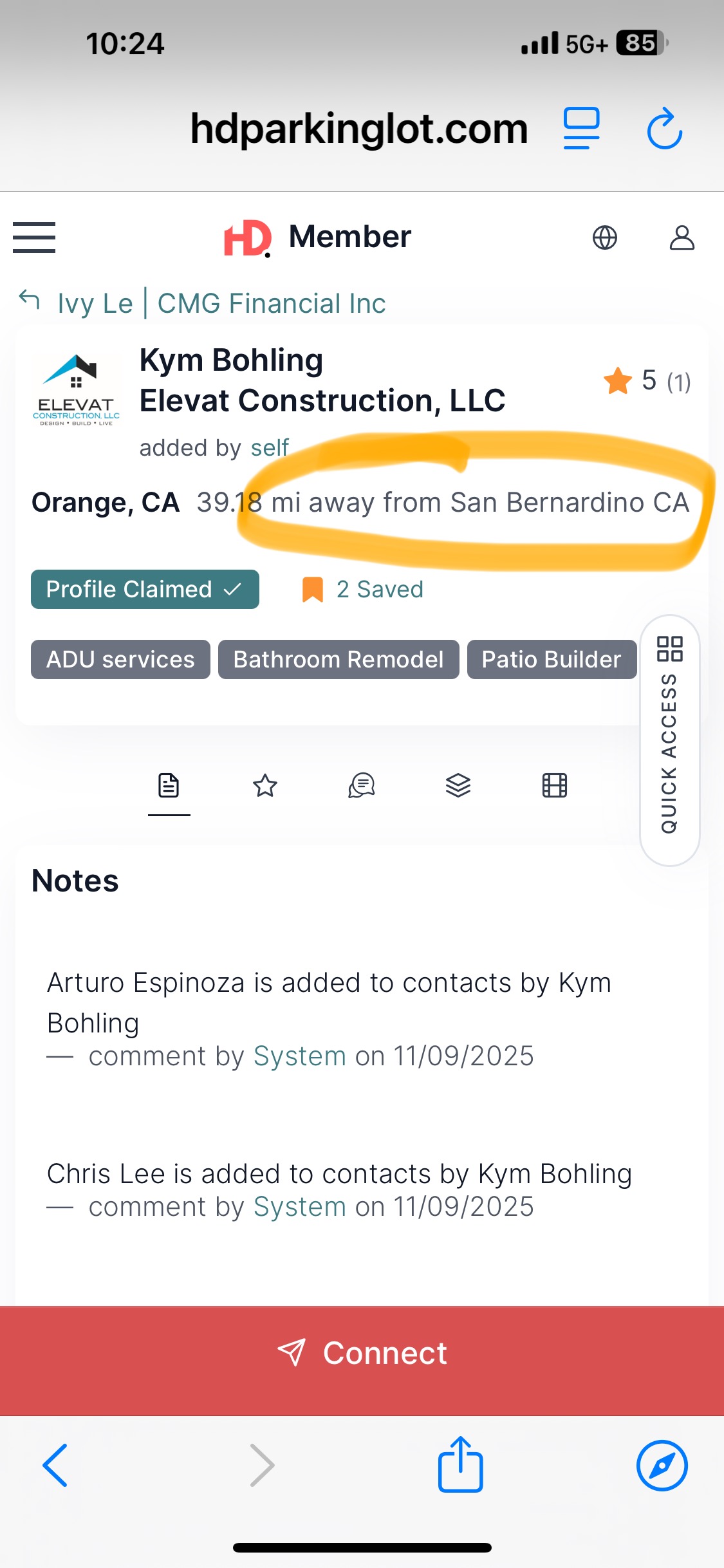Open Safari share sheet icon
The width and height of the screenshot is (724, 1568).
[x=460, y=1465]
